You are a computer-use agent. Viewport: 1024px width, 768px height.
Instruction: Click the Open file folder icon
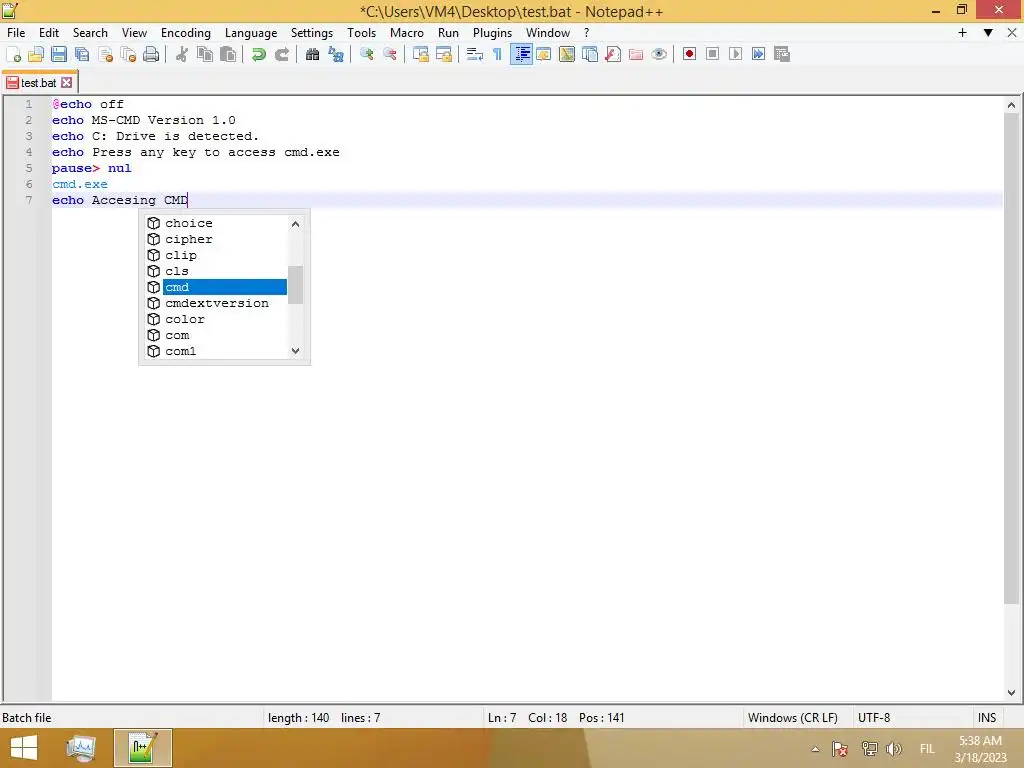[x=36, y=54]
